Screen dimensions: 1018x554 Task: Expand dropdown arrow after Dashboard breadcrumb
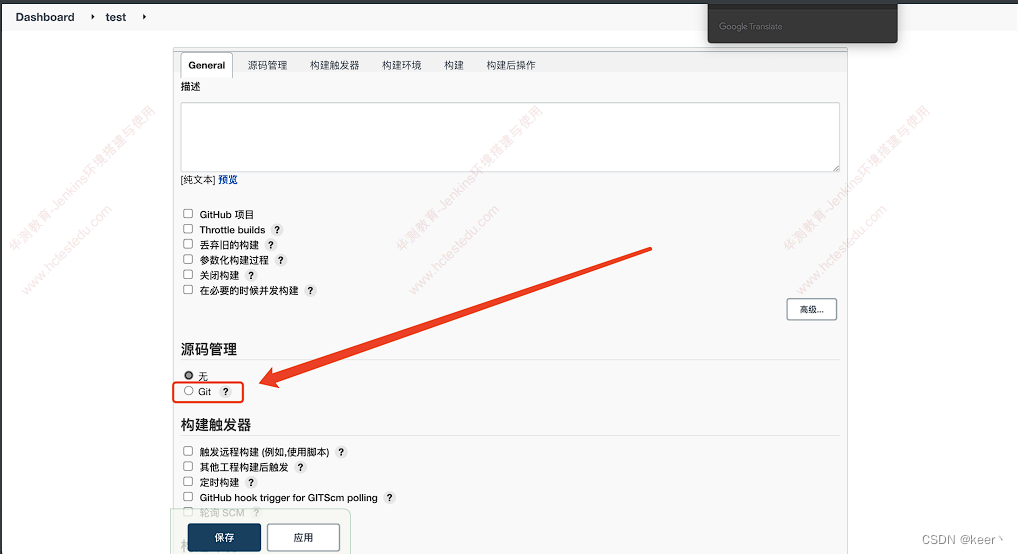click(92, 17)
